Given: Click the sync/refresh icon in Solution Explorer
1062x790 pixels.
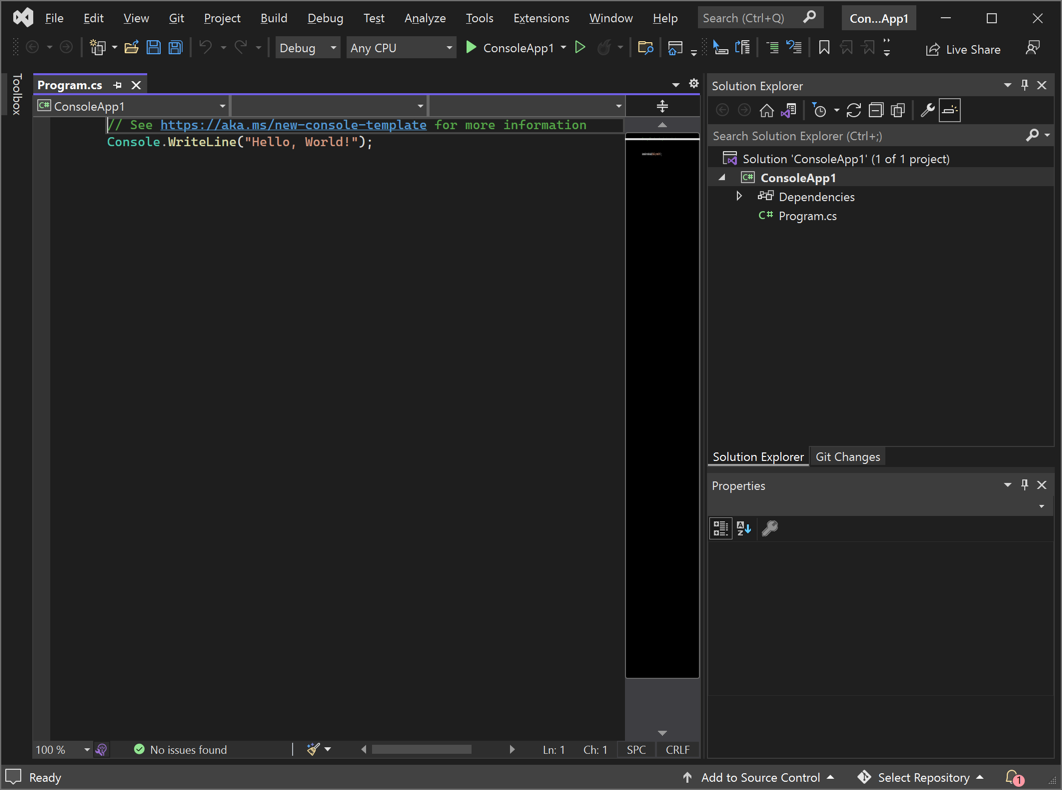Looking at the screenshot, I should (x=853, y=110).
